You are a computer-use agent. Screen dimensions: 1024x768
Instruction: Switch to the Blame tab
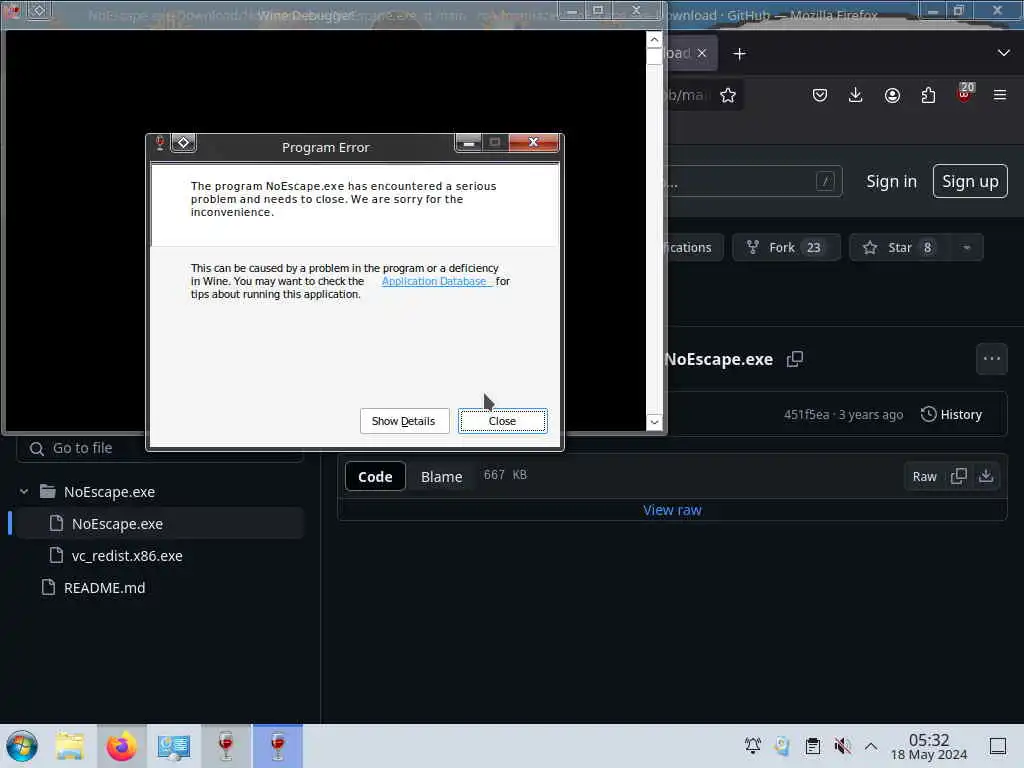coord(441,477)
